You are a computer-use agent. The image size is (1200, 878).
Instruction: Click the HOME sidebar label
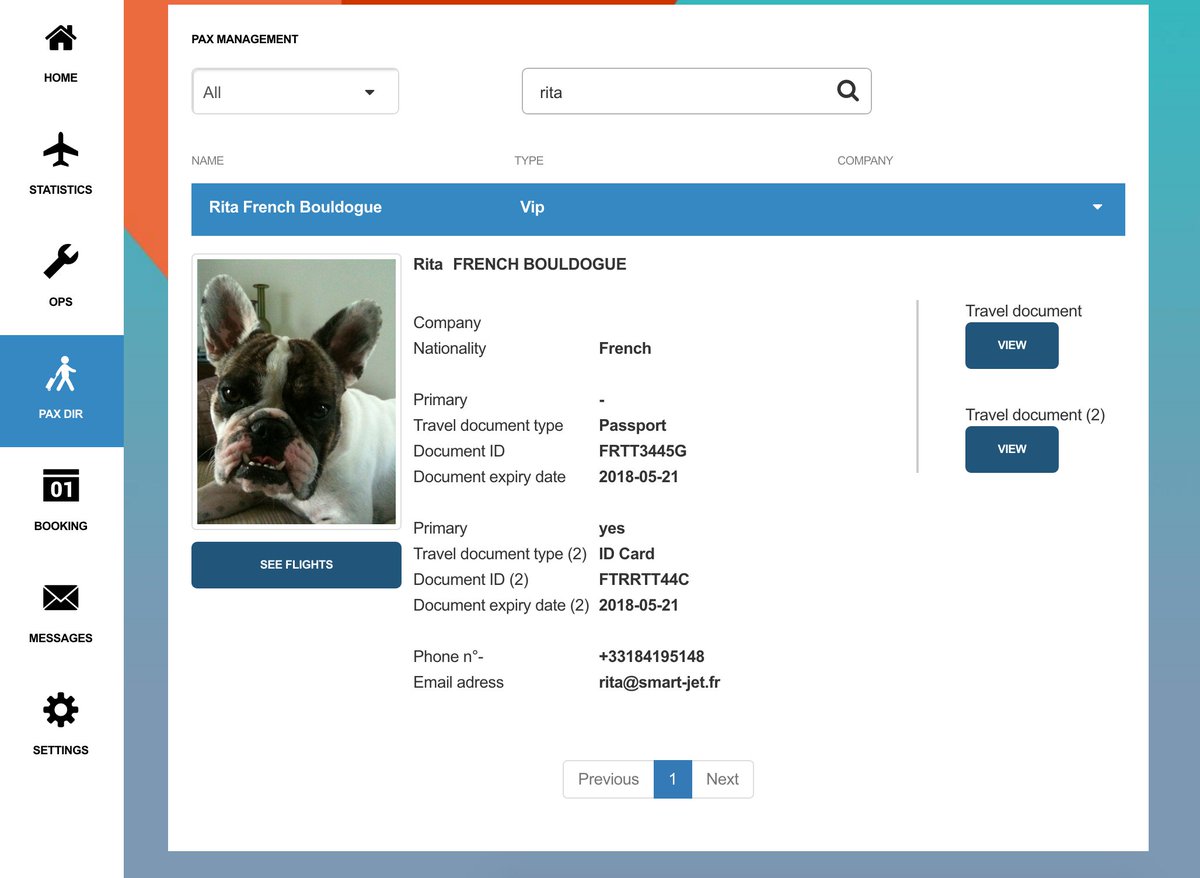(61, 78)
